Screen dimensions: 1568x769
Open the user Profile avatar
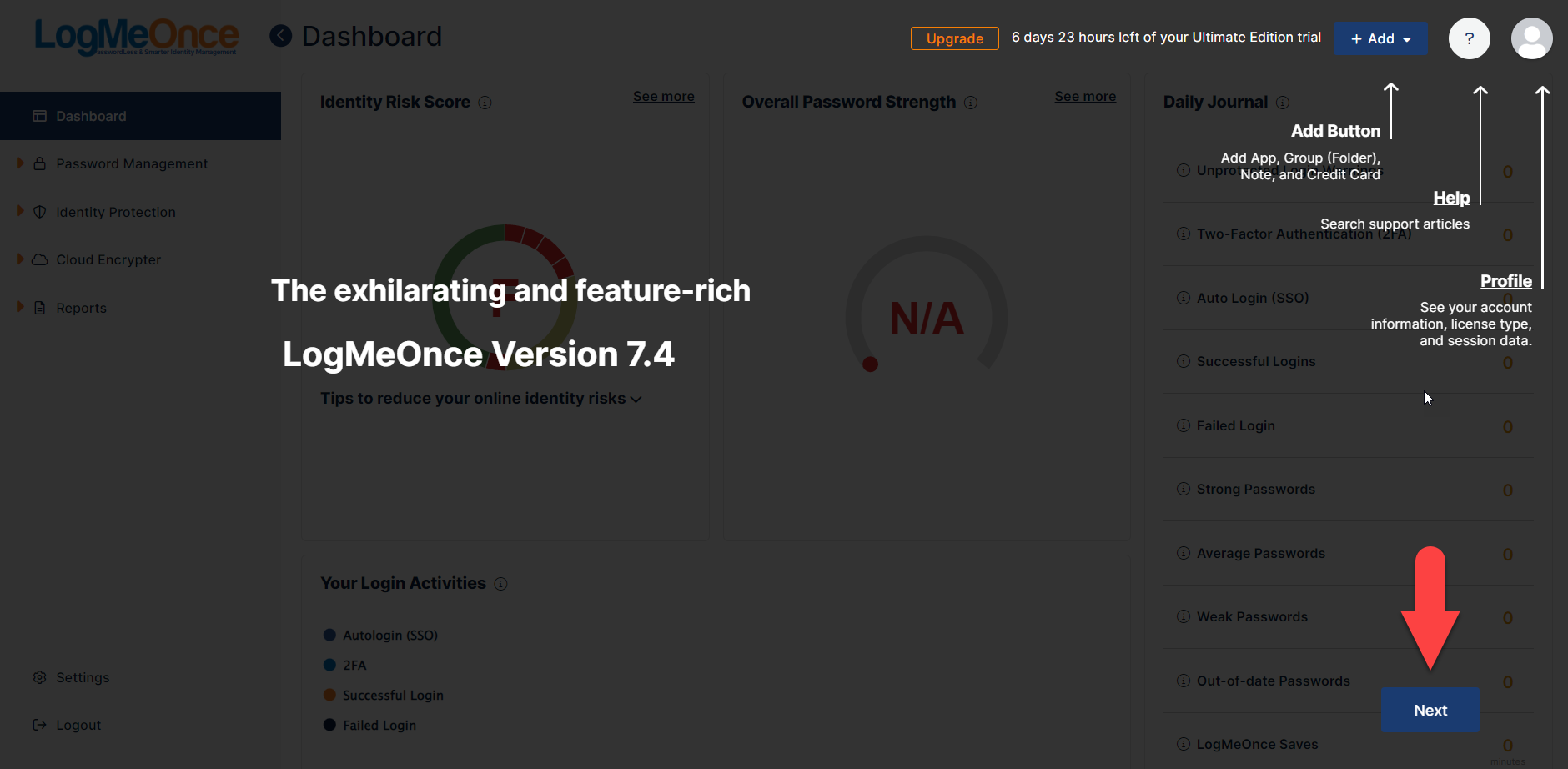(1531, 38)
